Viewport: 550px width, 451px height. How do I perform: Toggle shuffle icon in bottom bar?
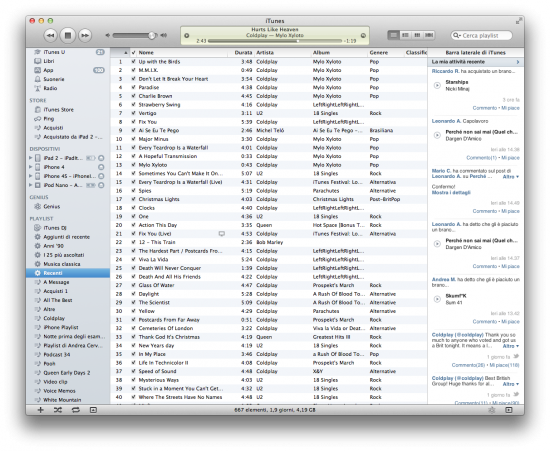pyautogui.click(x=58, y=410)
